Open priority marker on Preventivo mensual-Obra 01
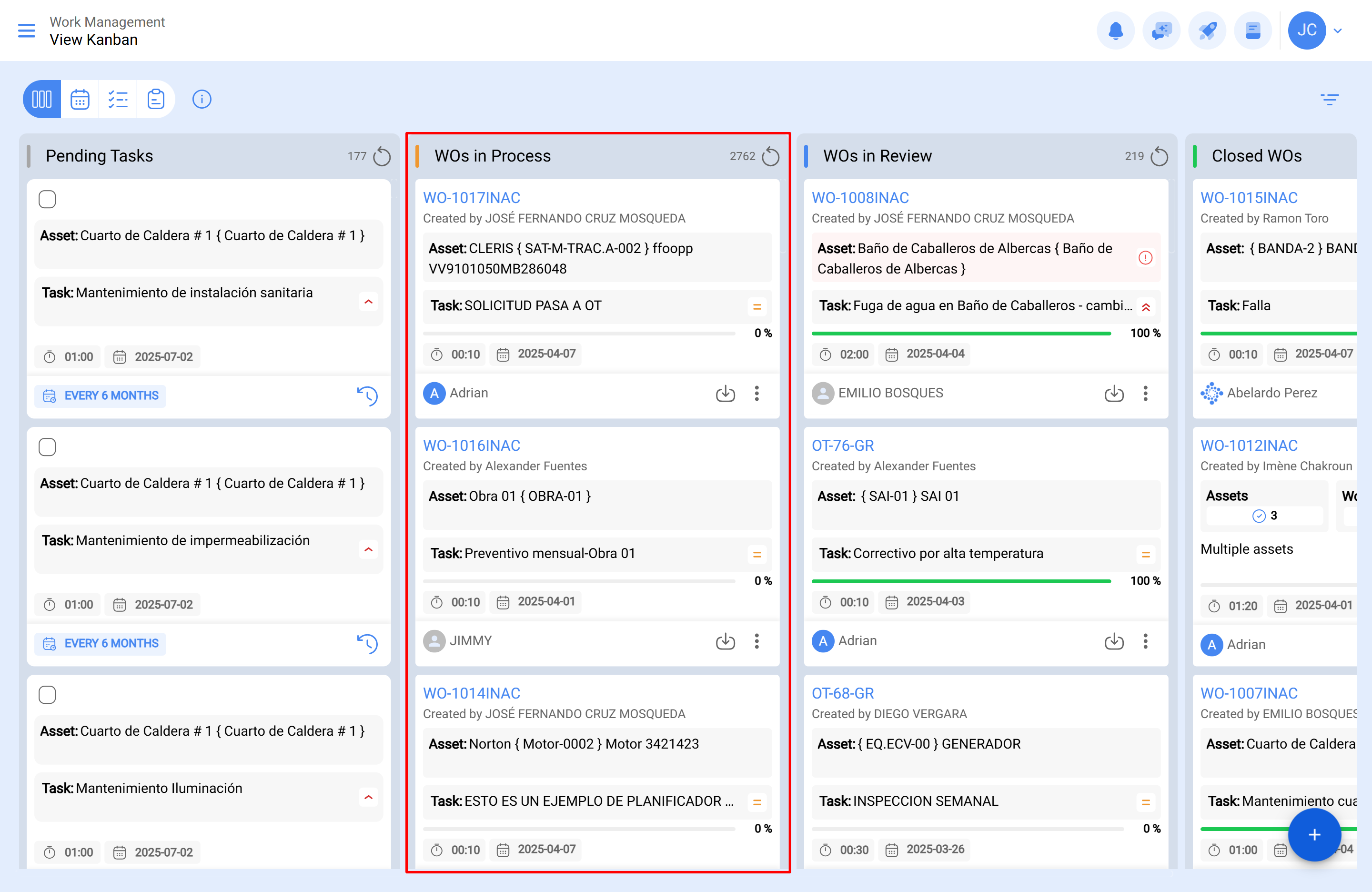Viewport: 1372px width, 892px height. click(x=757, y=555)
